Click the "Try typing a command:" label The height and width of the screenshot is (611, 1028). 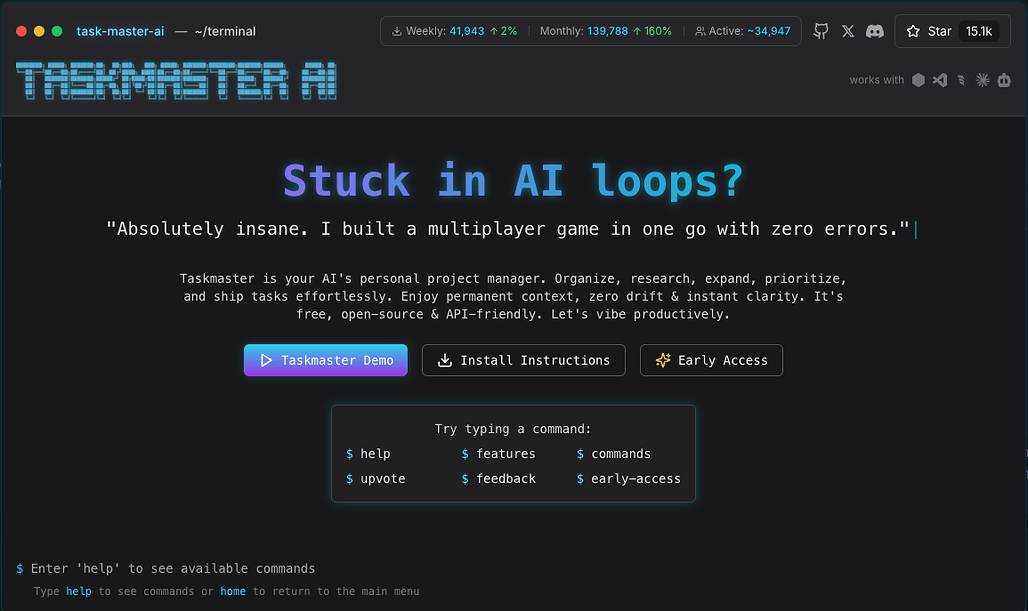point(513,429)
